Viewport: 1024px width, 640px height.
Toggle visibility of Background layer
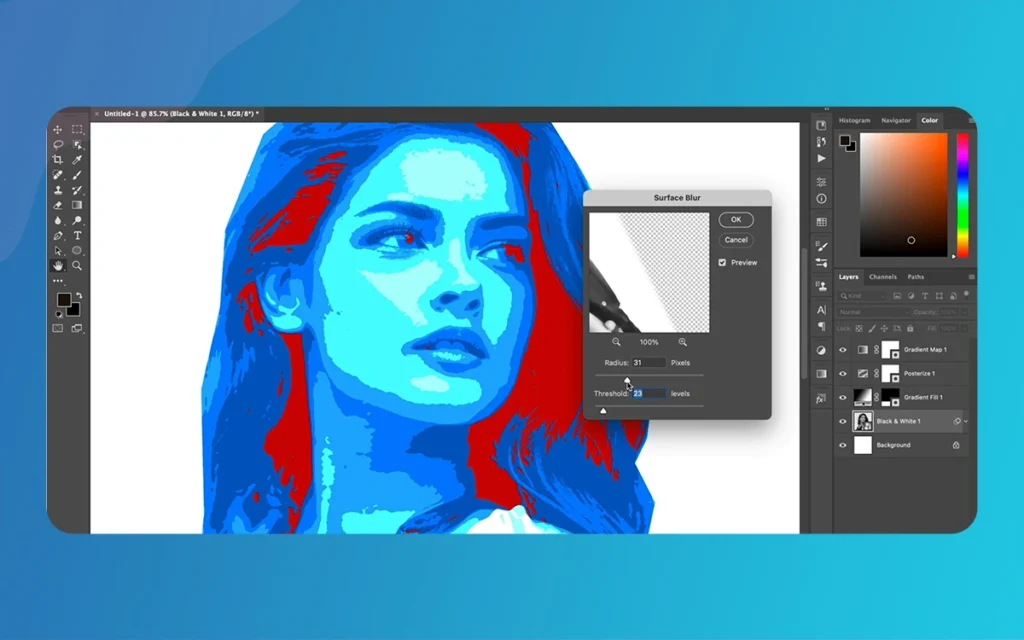(842, 445)
